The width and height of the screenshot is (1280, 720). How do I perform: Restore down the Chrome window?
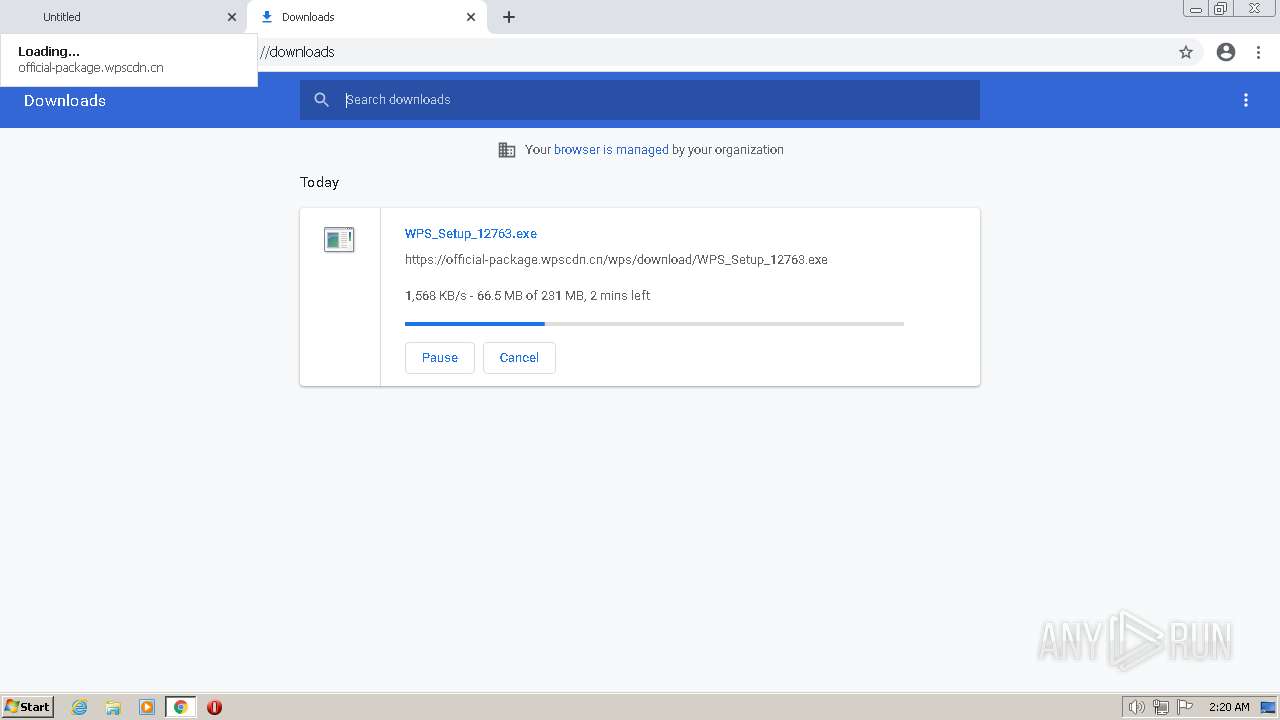tap(1221, 8)
